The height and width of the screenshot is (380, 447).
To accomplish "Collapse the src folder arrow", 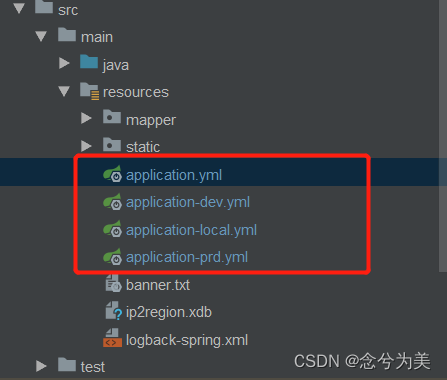I will click(x=19, y=8).
